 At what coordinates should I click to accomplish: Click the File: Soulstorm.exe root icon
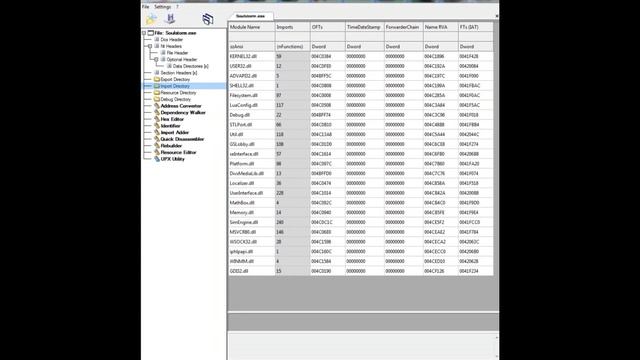coord(151,33)
